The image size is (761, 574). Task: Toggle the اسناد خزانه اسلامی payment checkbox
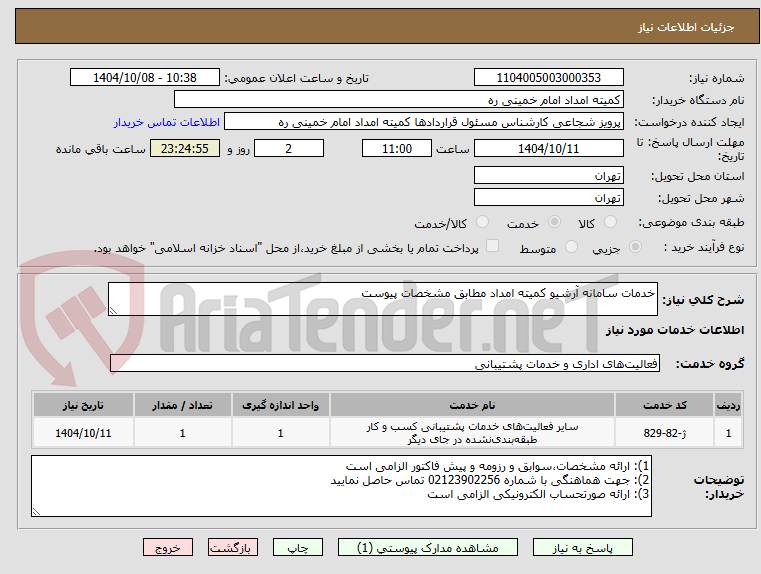(493, 246)
